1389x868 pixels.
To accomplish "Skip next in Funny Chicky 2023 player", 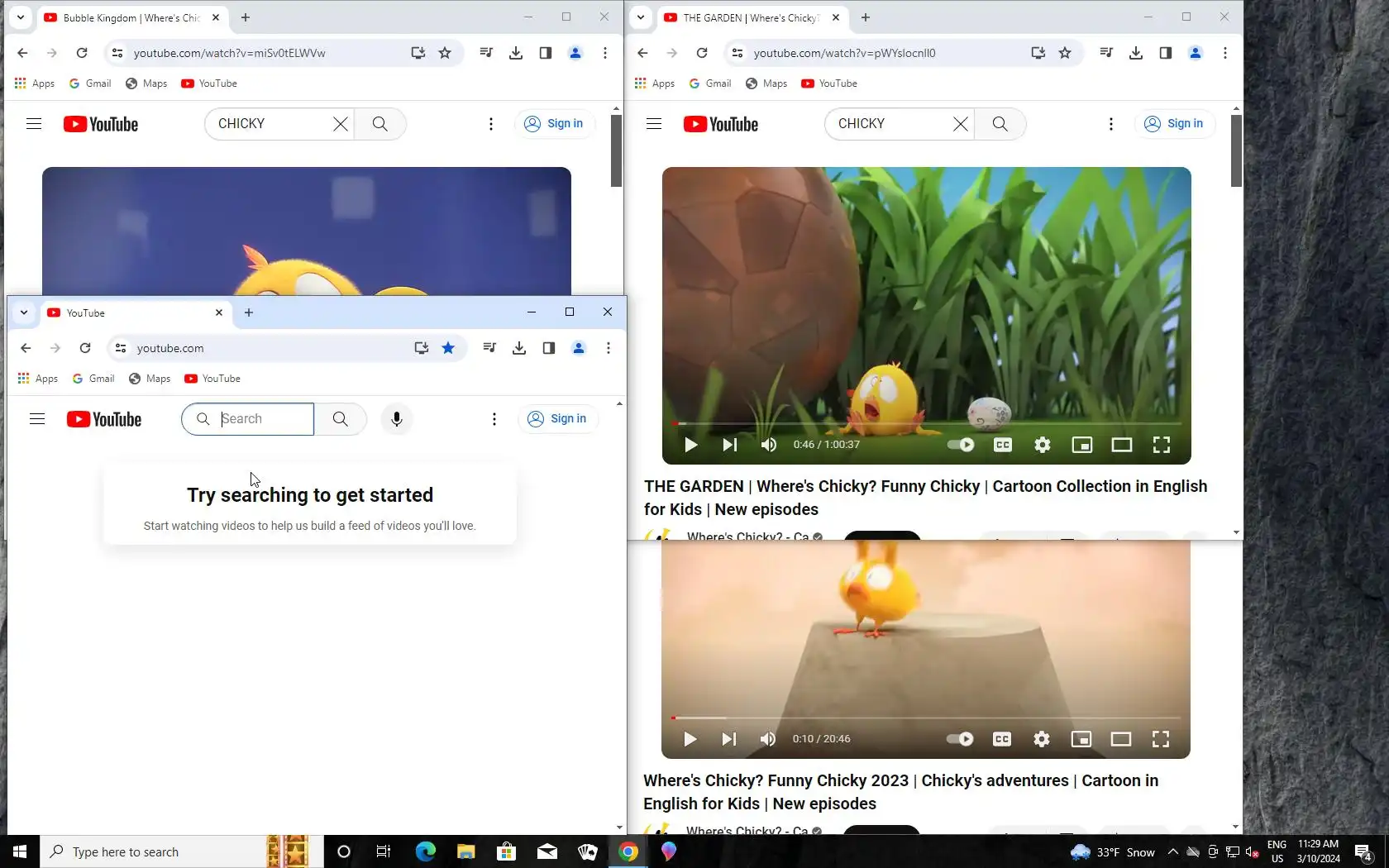I will click(x=728, y=739).
